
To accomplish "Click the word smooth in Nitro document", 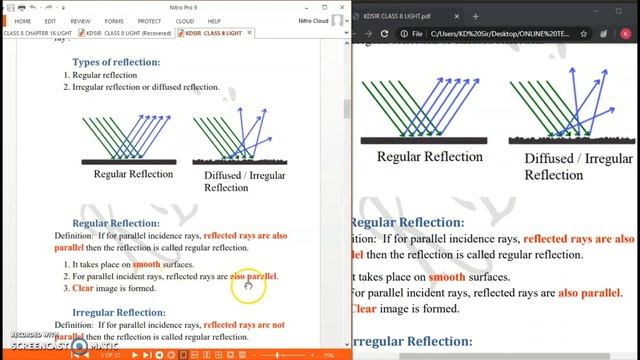I will click(x=147, y=264).
